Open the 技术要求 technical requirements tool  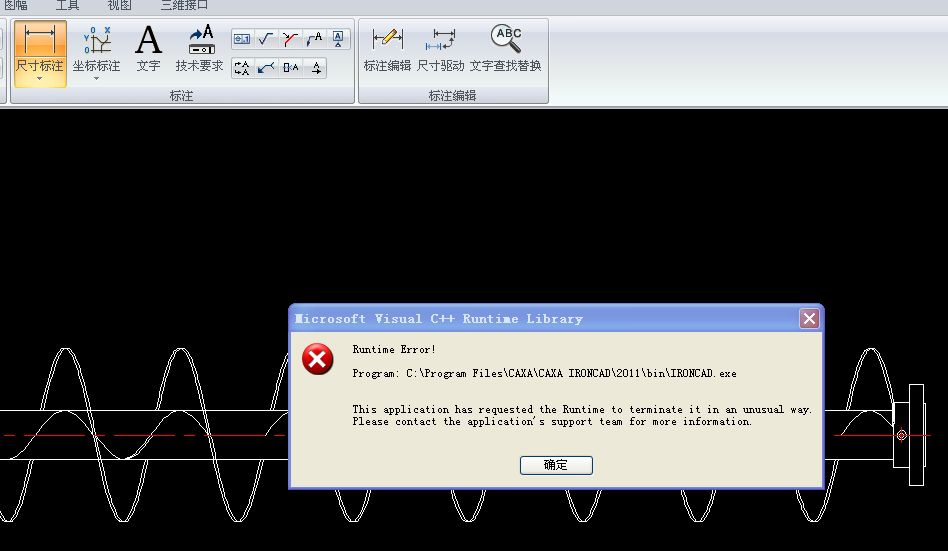200,48
